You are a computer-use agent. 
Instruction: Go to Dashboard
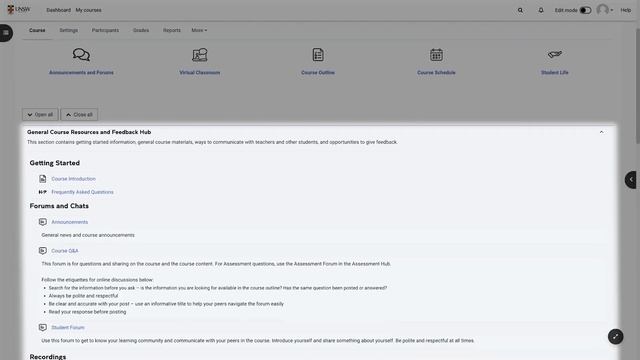tap(58, 10)
